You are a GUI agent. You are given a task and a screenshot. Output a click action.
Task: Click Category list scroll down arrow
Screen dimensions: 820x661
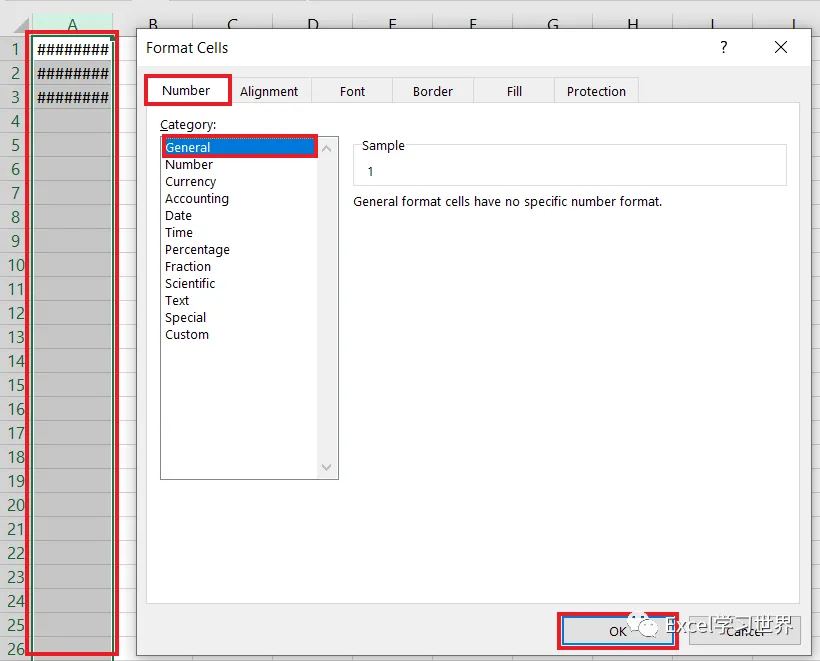click(327, 467)
